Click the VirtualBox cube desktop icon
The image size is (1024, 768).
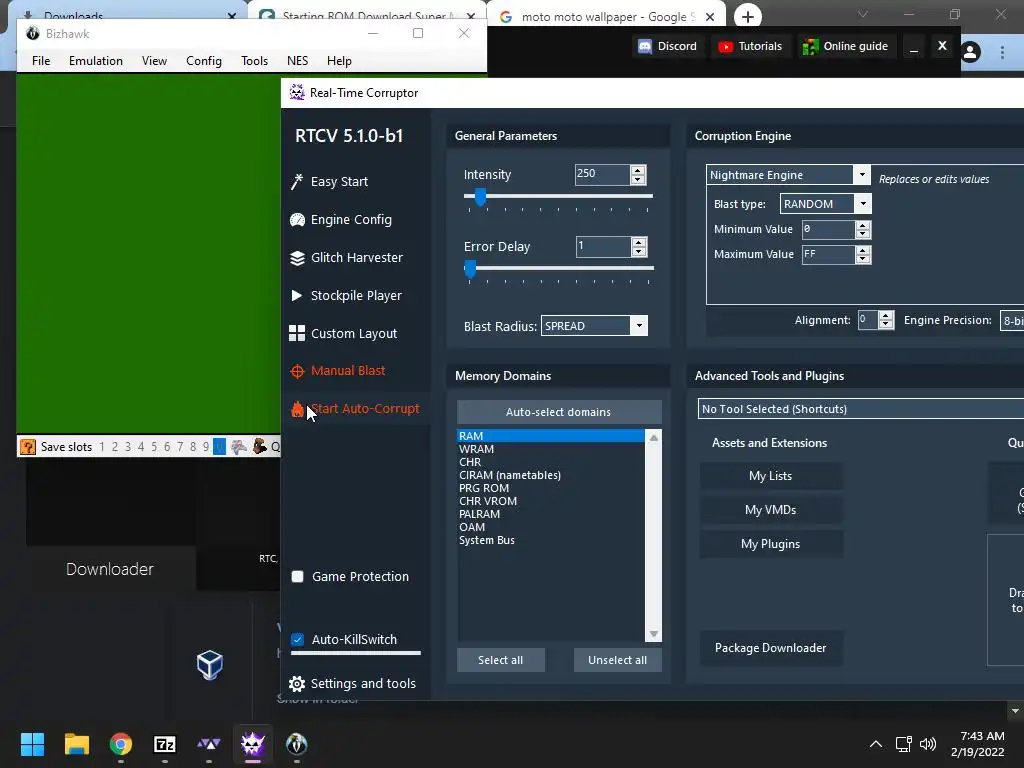(x=210, y=665)
